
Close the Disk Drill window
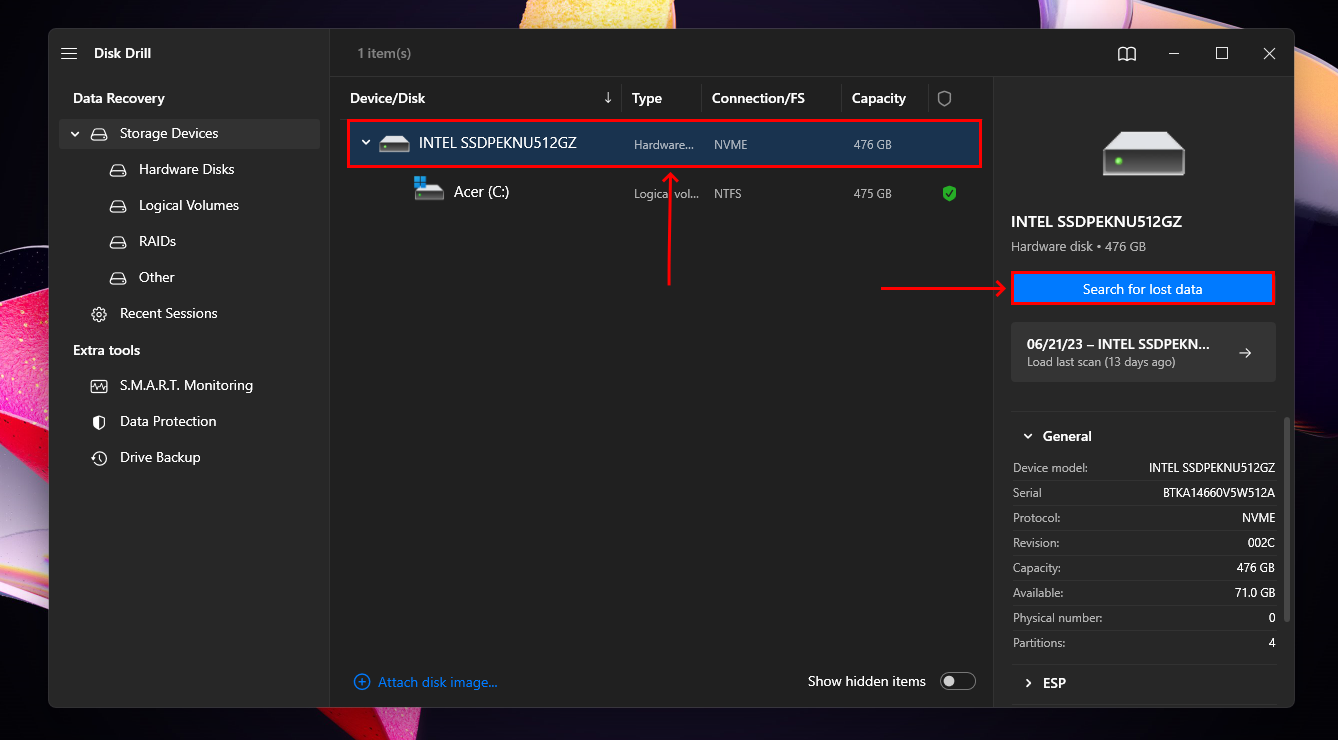click(x=1269, y=54)
